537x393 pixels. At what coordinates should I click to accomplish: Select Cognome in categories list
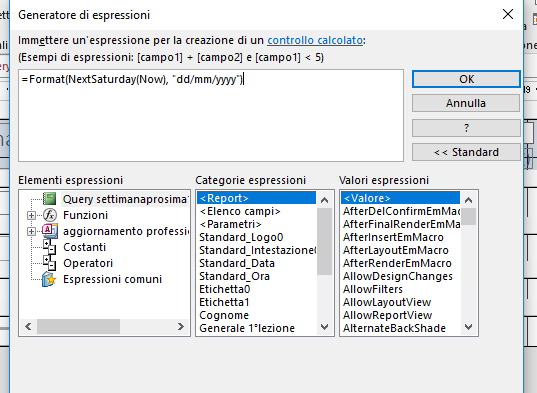(256, 315)
